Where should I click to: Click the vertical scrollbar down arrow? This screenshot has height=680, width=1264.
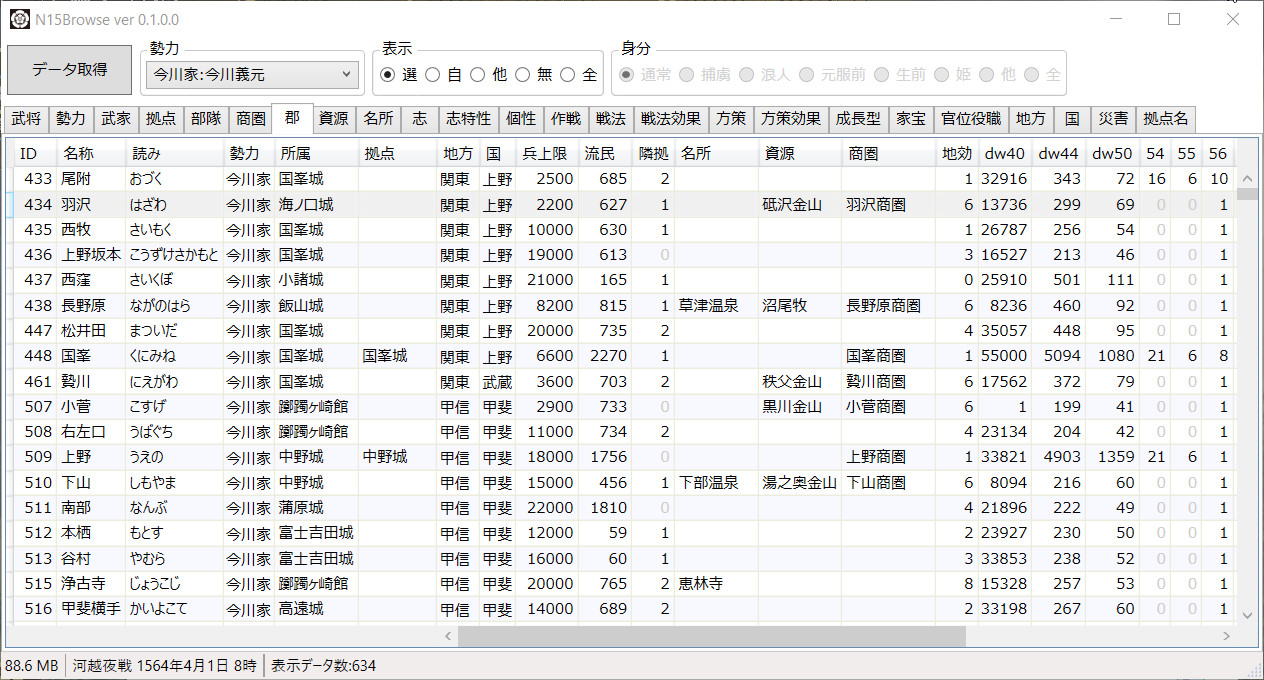1247,615
